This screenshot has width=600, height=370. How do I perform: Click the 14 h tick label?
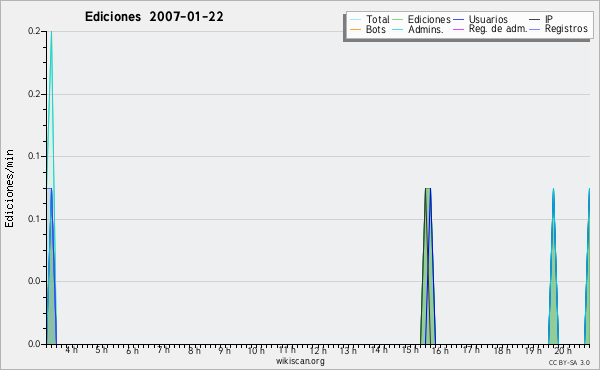tap(379, 350)
